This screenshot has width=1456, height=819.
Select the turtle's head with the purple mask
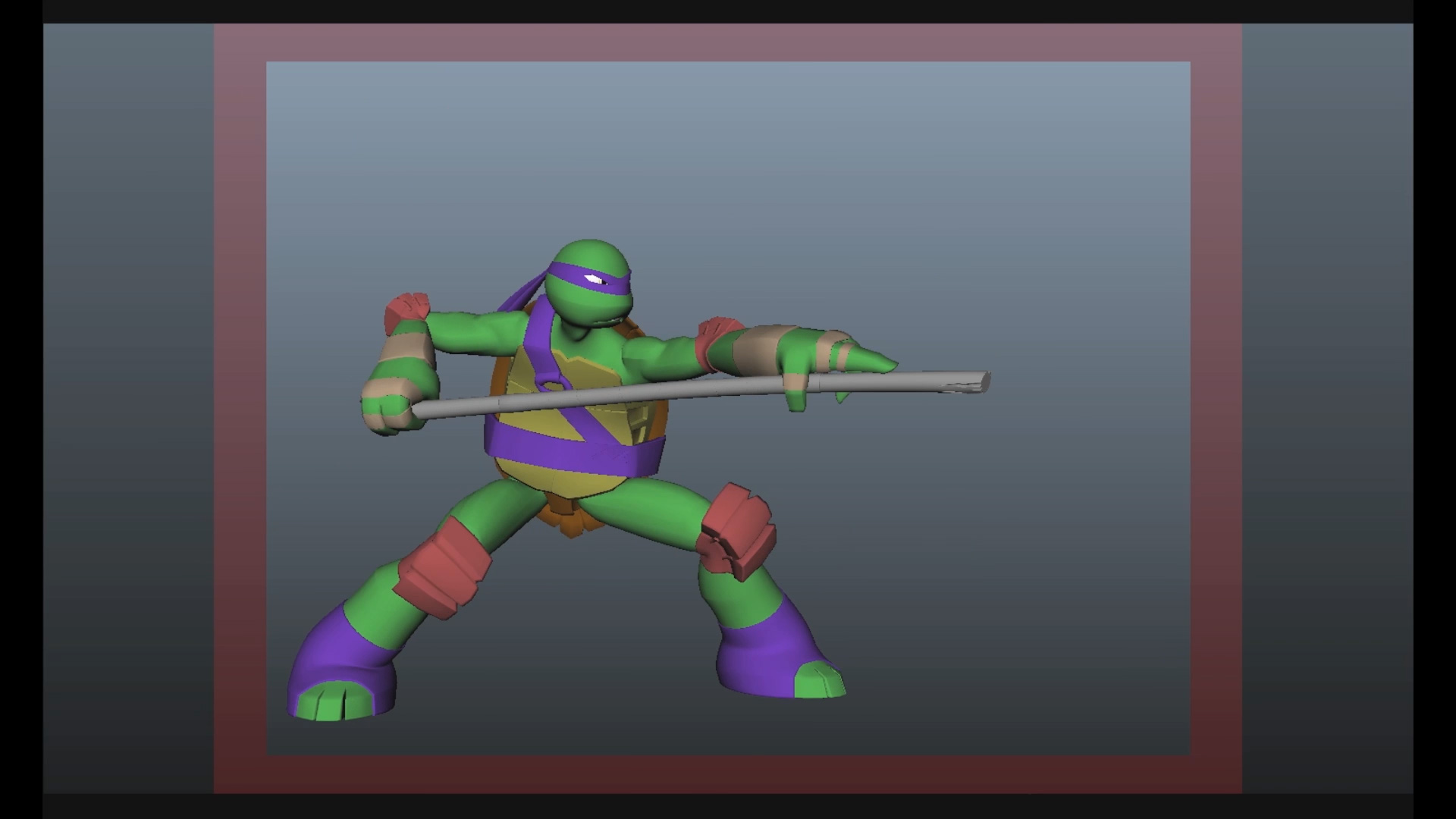(591, 282)
